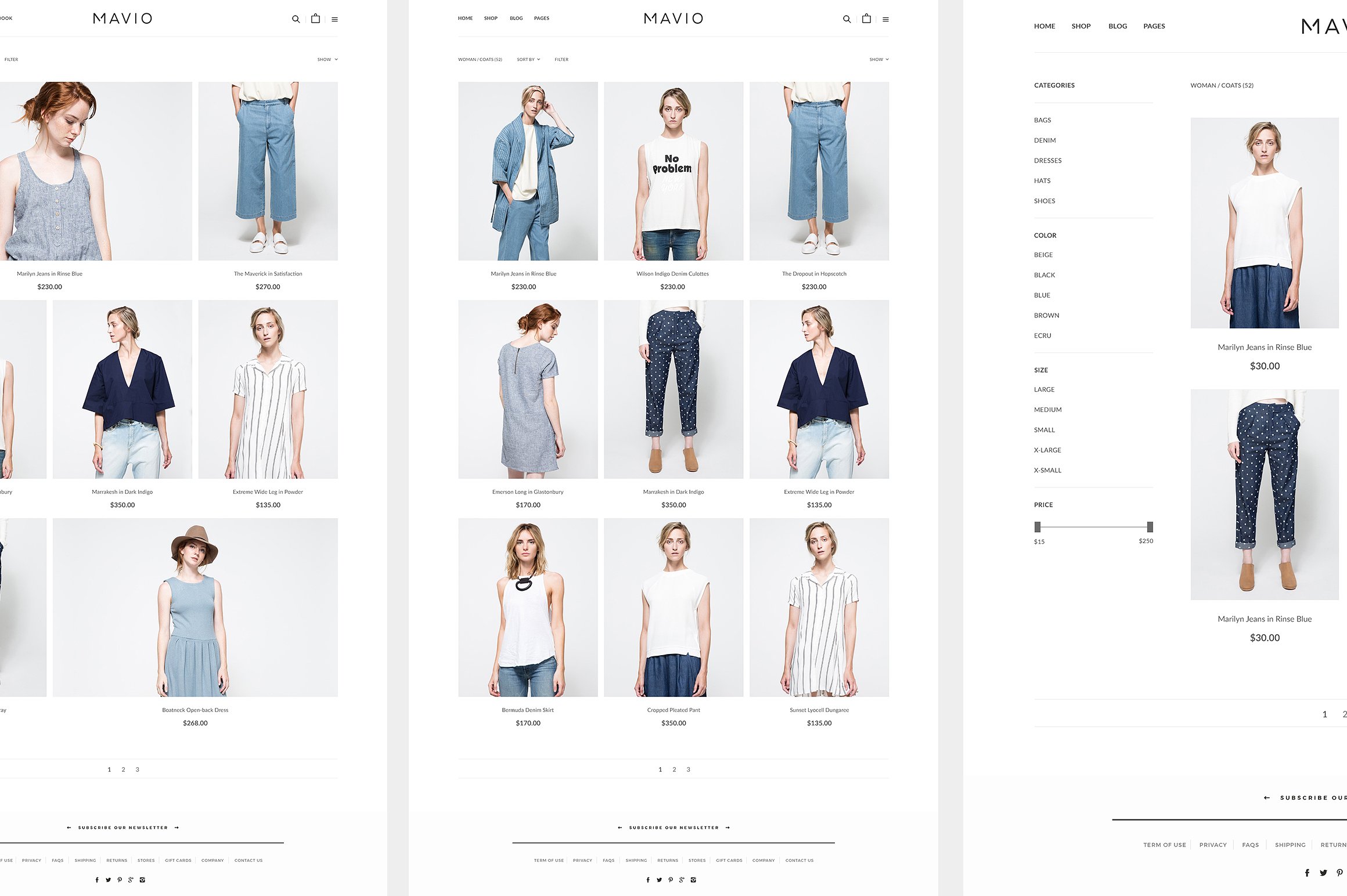Click the Twitter icon in the footer
Viewport: 1347px width, 896px height.
(x=660, y=880)
